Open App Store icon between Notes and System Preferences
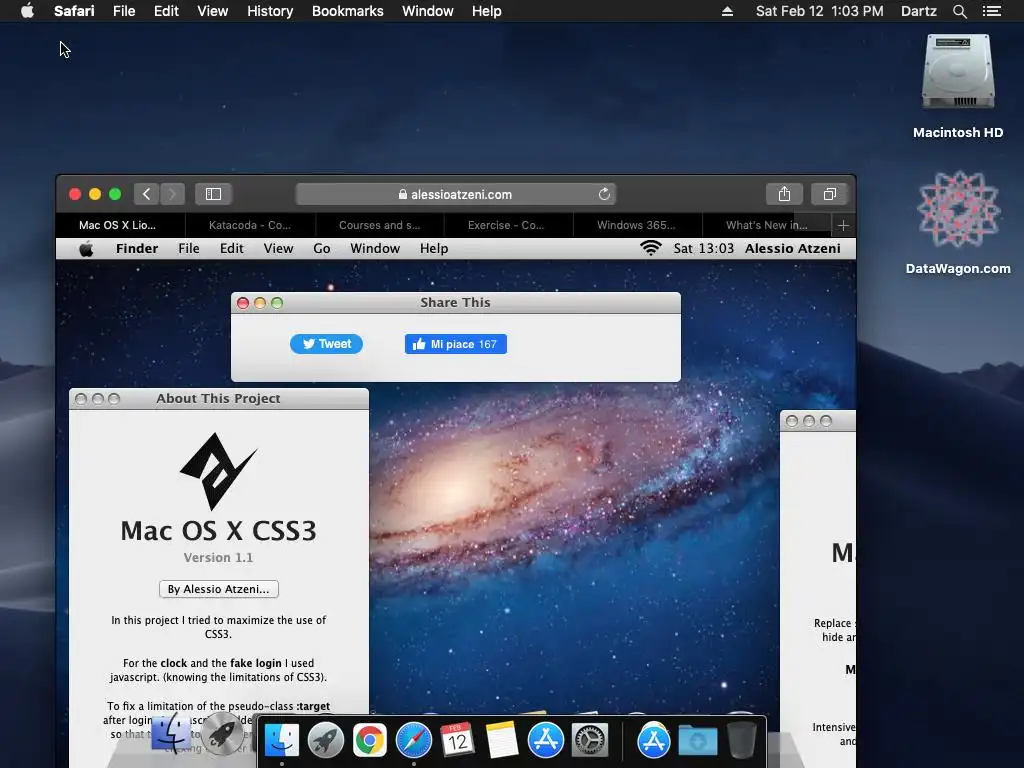1024x768 pixels. point(545,741)
